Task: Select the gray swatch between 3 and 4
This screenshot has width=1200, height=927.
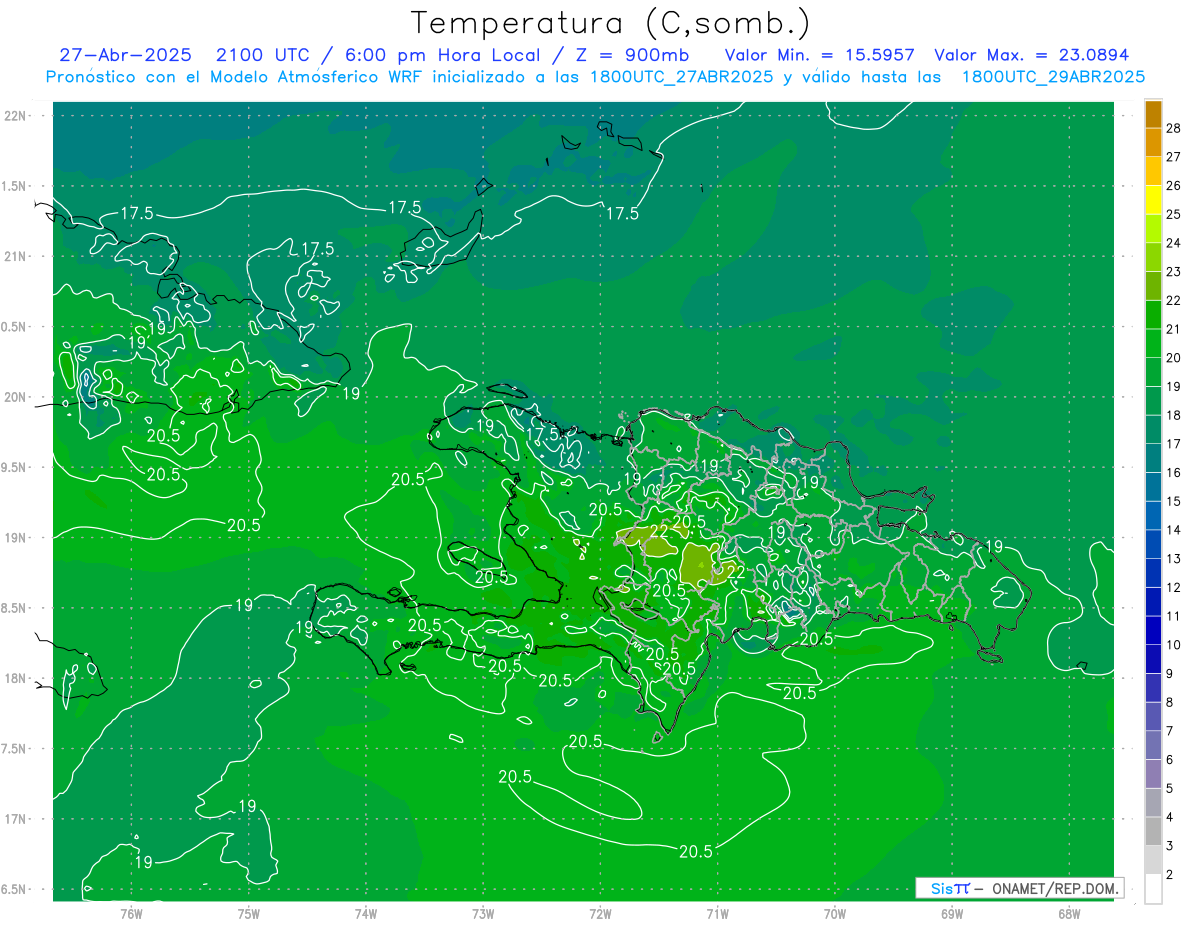Action: coord(1153,832)
